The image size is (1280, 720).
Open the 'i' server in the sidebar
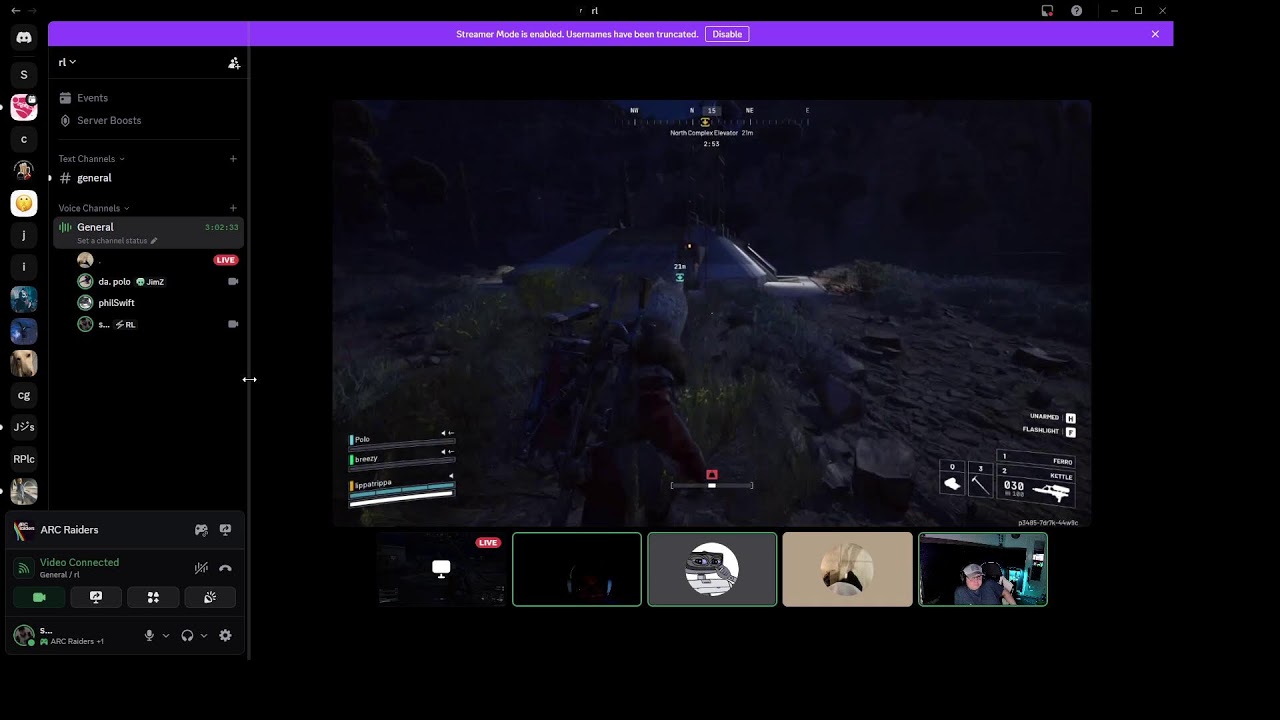(x=24, y=267)
